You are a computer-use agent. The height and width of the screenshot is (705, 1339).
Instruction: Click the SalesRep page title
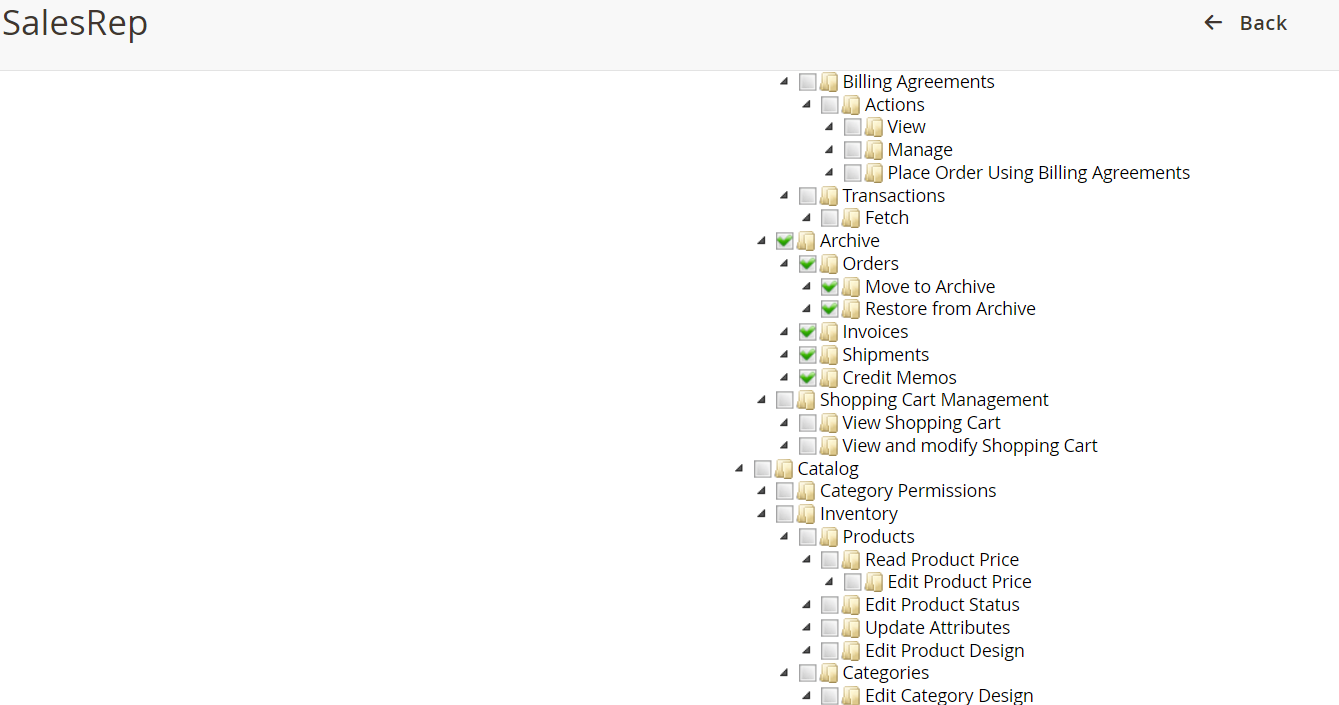coord(75,23)
